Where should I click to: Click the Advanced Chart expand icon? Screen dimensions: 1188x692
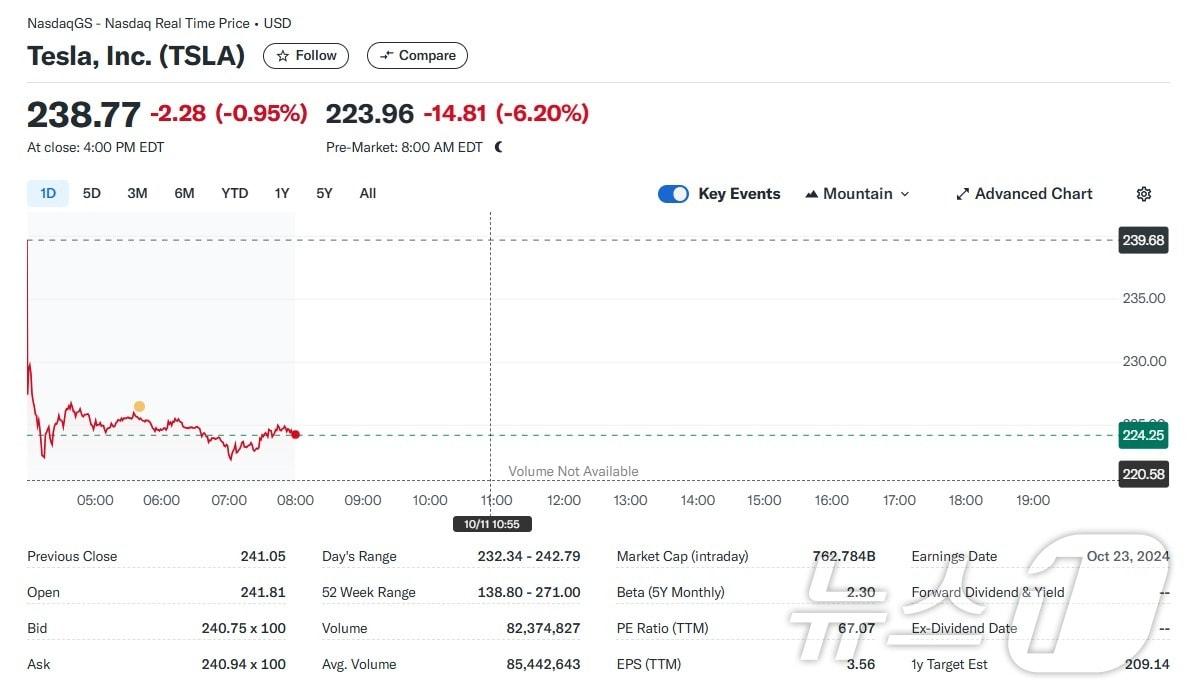click(963, 194)
